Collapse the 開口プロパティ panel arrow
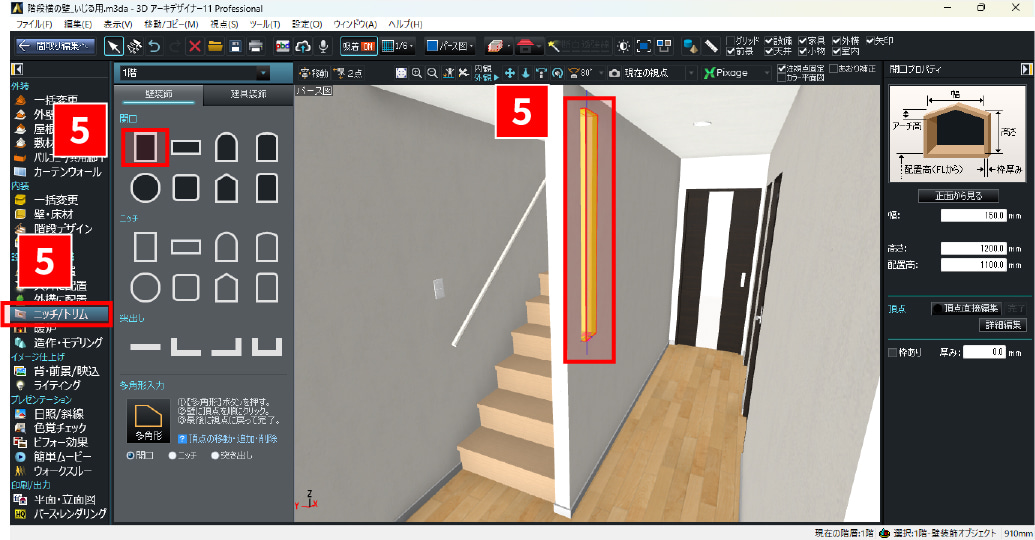Image resolution: width=1035 pixels, height=540 pixels. [x=1026, y=69]
